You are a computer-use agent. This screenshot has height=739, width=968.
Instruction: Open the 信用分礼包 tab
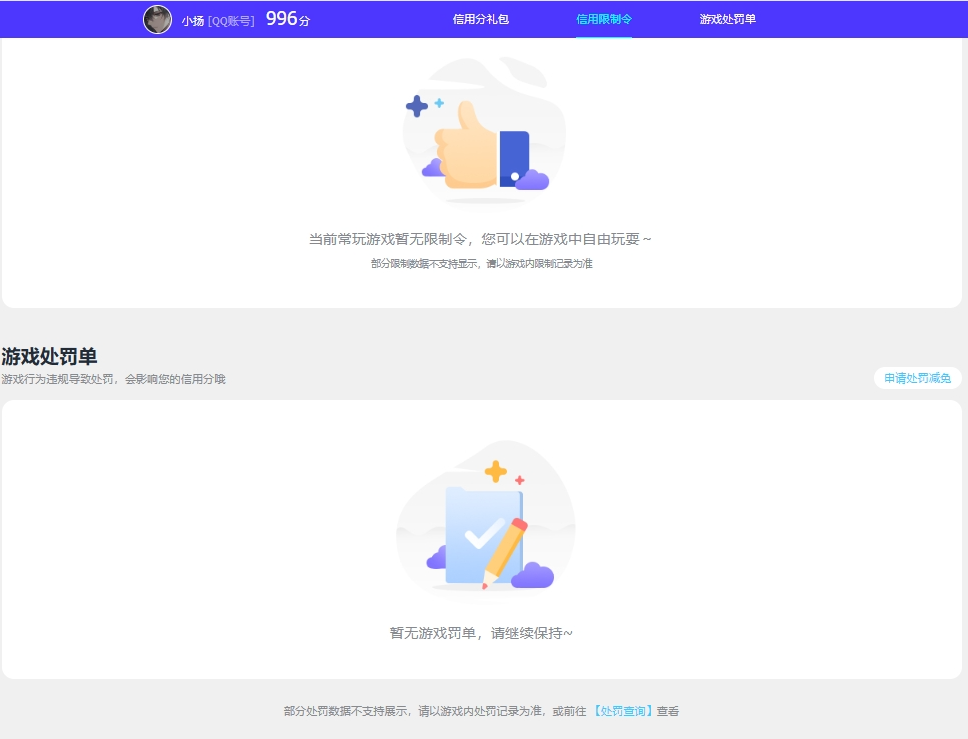point(480,19)
